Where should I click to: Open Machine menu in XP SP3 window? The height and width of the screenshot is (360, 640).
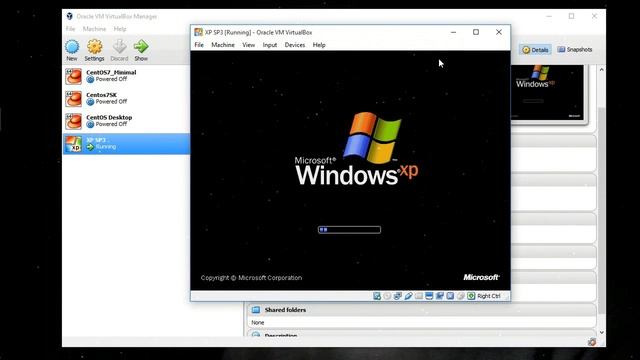223,45
